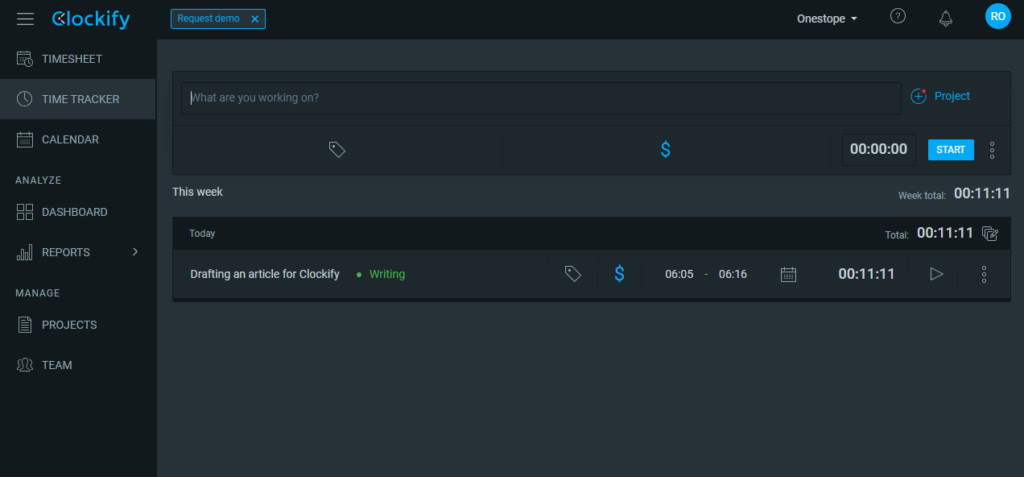Click the Time Tracker clock icon
This screenshot has width=1024, height=477.
[25, 99]
